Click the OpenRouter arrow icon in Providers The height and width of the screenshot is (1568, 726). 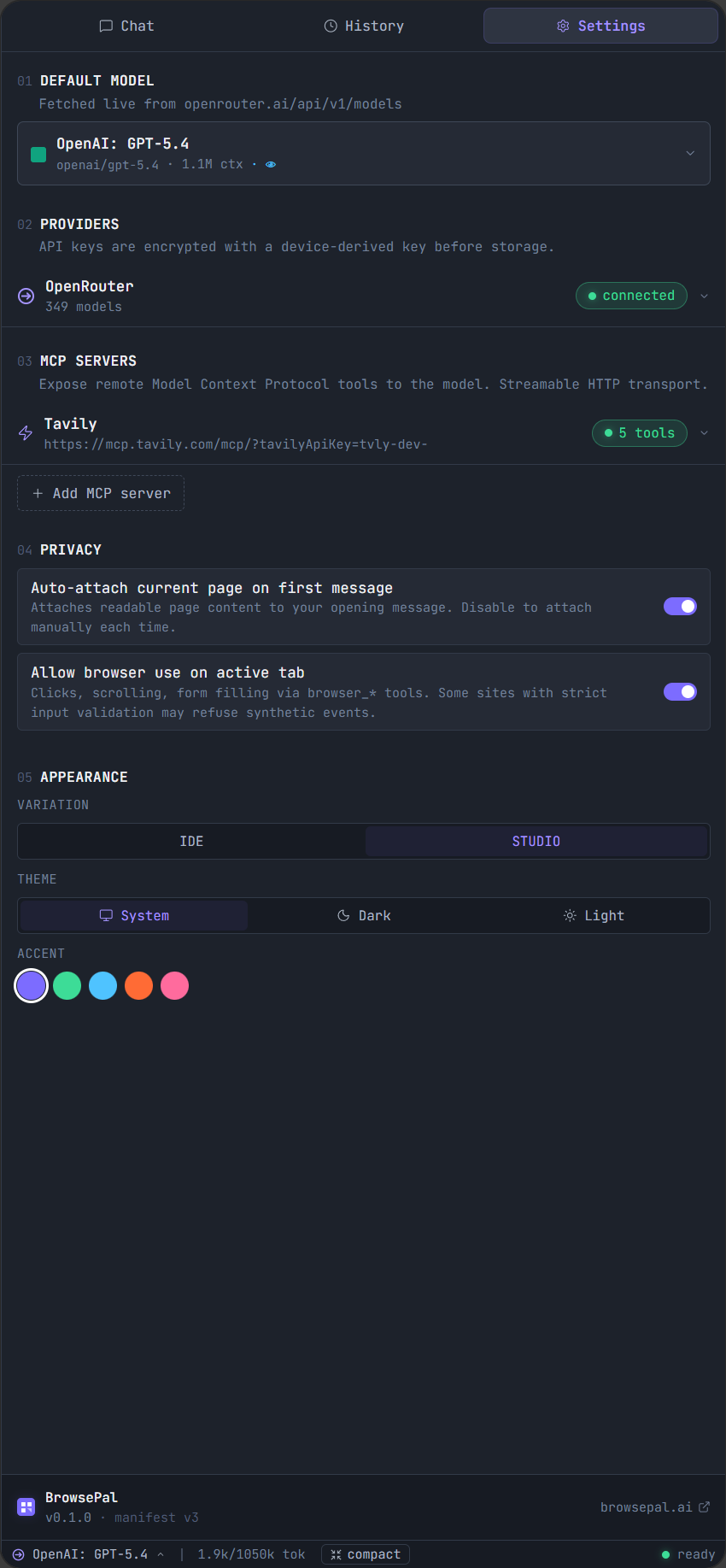coord(25,296)
